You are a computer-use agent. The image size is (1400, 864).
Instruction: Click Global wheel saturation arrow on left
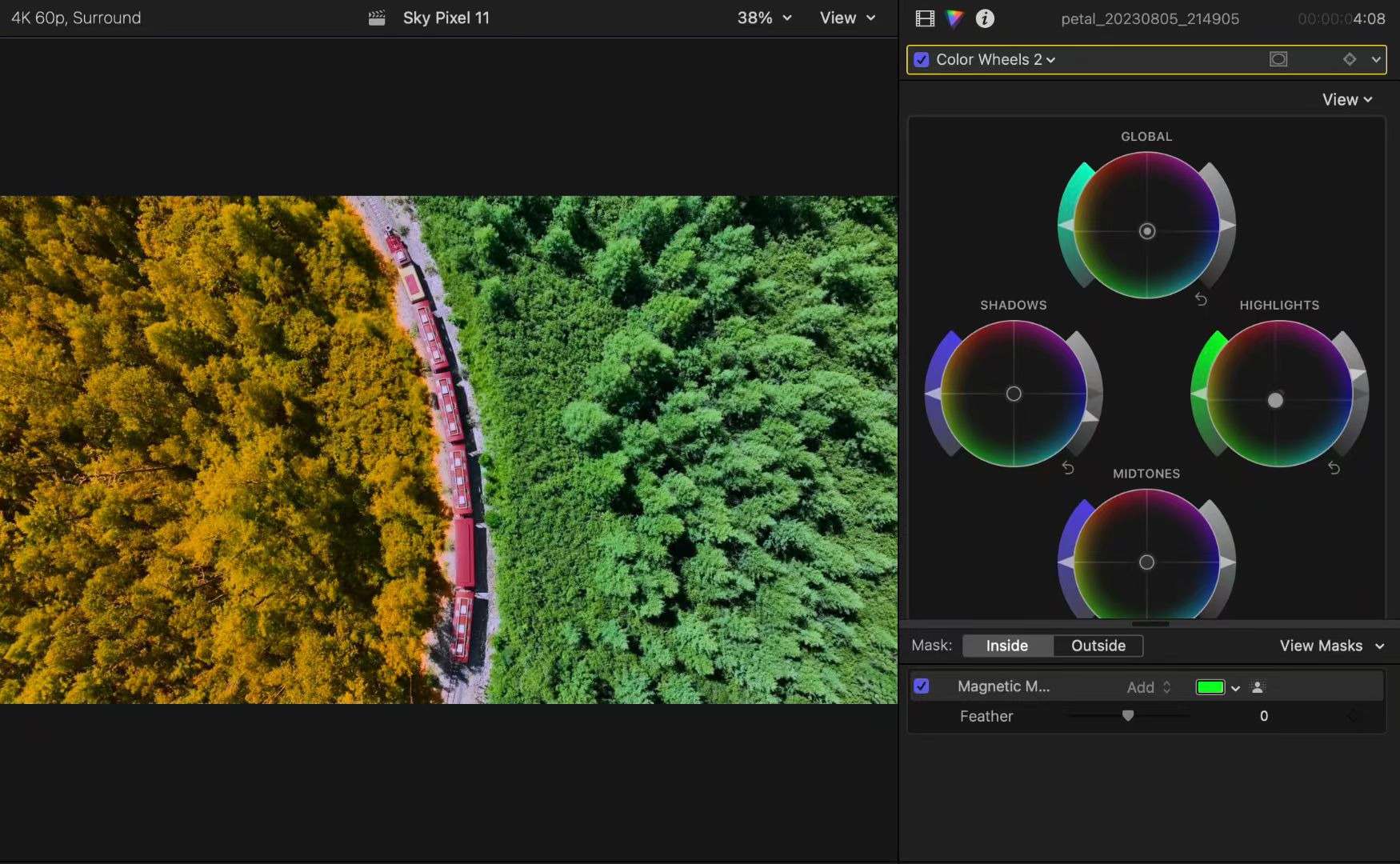(x=1066, y=226)
